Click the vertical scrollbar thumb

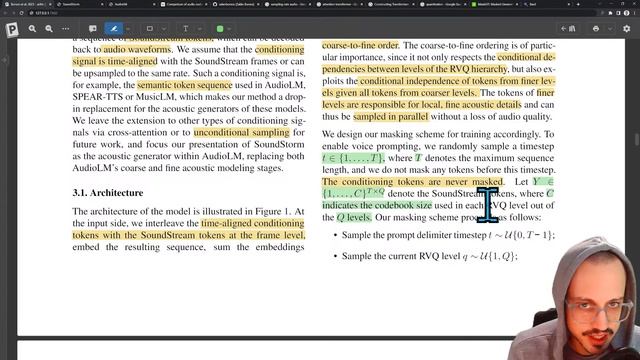click(637, 139)
